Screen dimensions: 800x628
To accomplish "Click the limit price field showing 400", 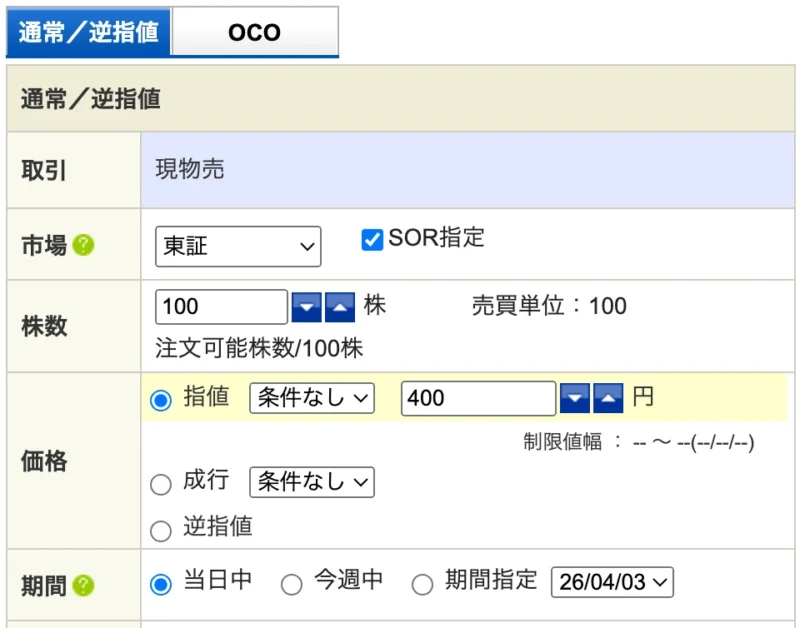I will [478, 398].
